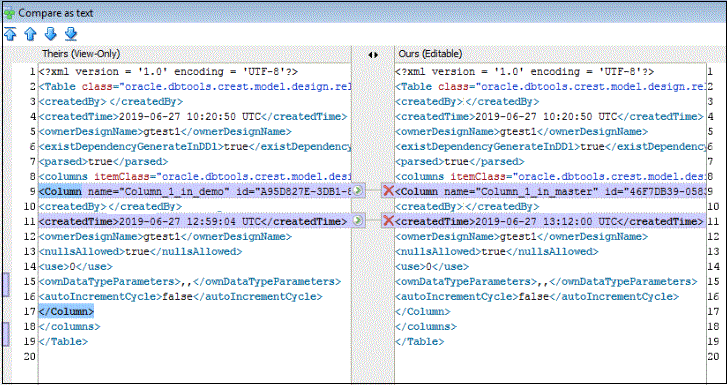Click the Table class line in Theirs
This screenshot has width=727, height=385.
coord(195,87)
